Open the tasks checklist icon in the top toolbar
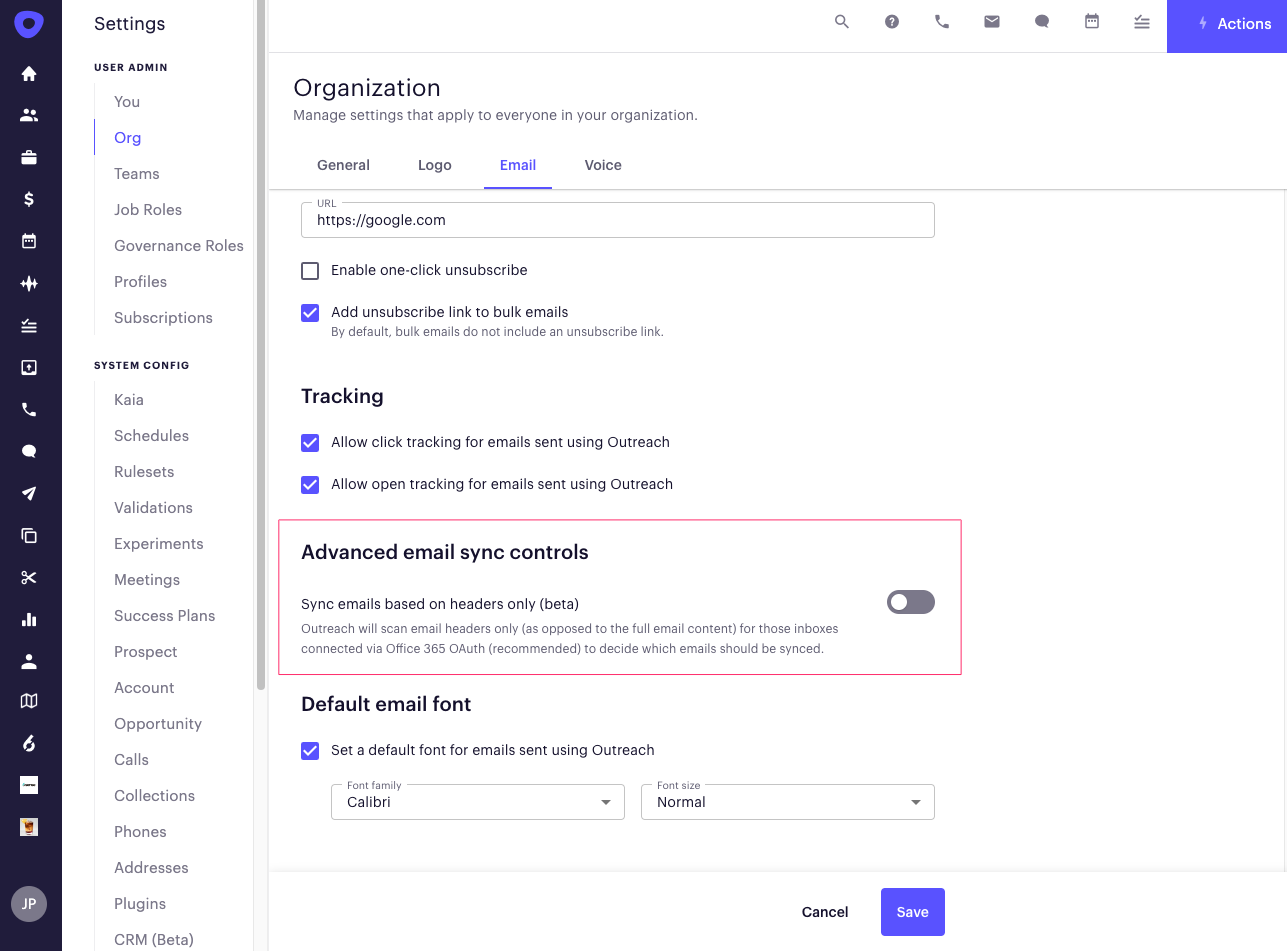1287x951 pixels. (x=1141, y=21)
